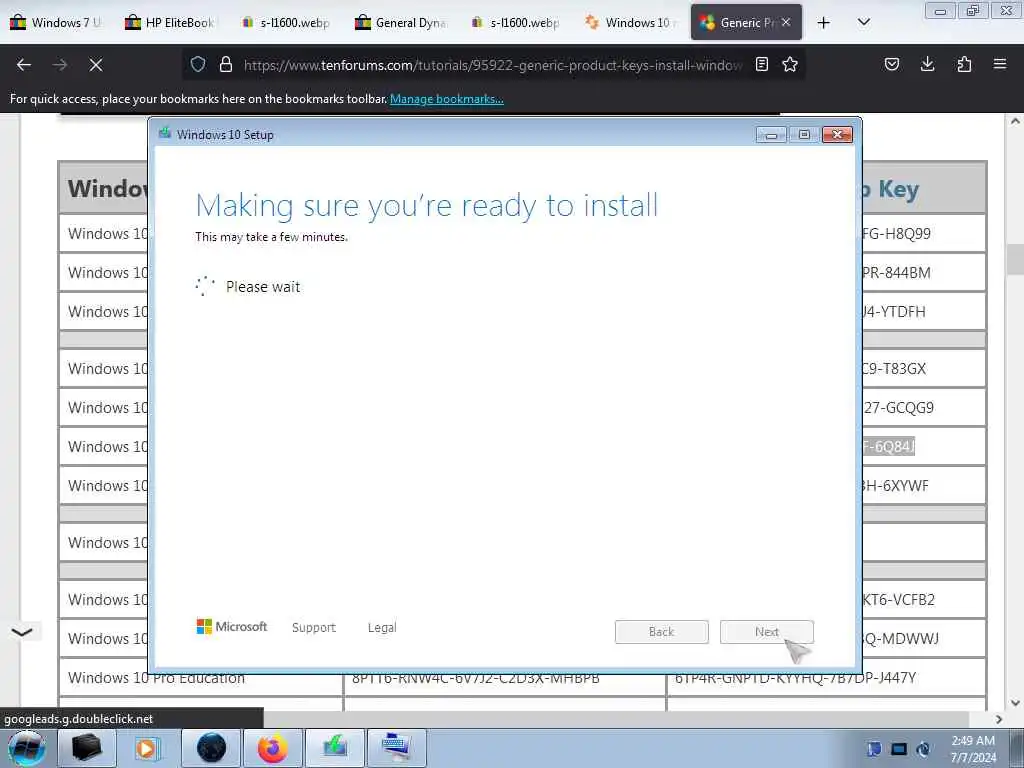This screenshot has height=768, width=1024.
Task: Click the page scroll up arrow
Action: click(1015, 121)
